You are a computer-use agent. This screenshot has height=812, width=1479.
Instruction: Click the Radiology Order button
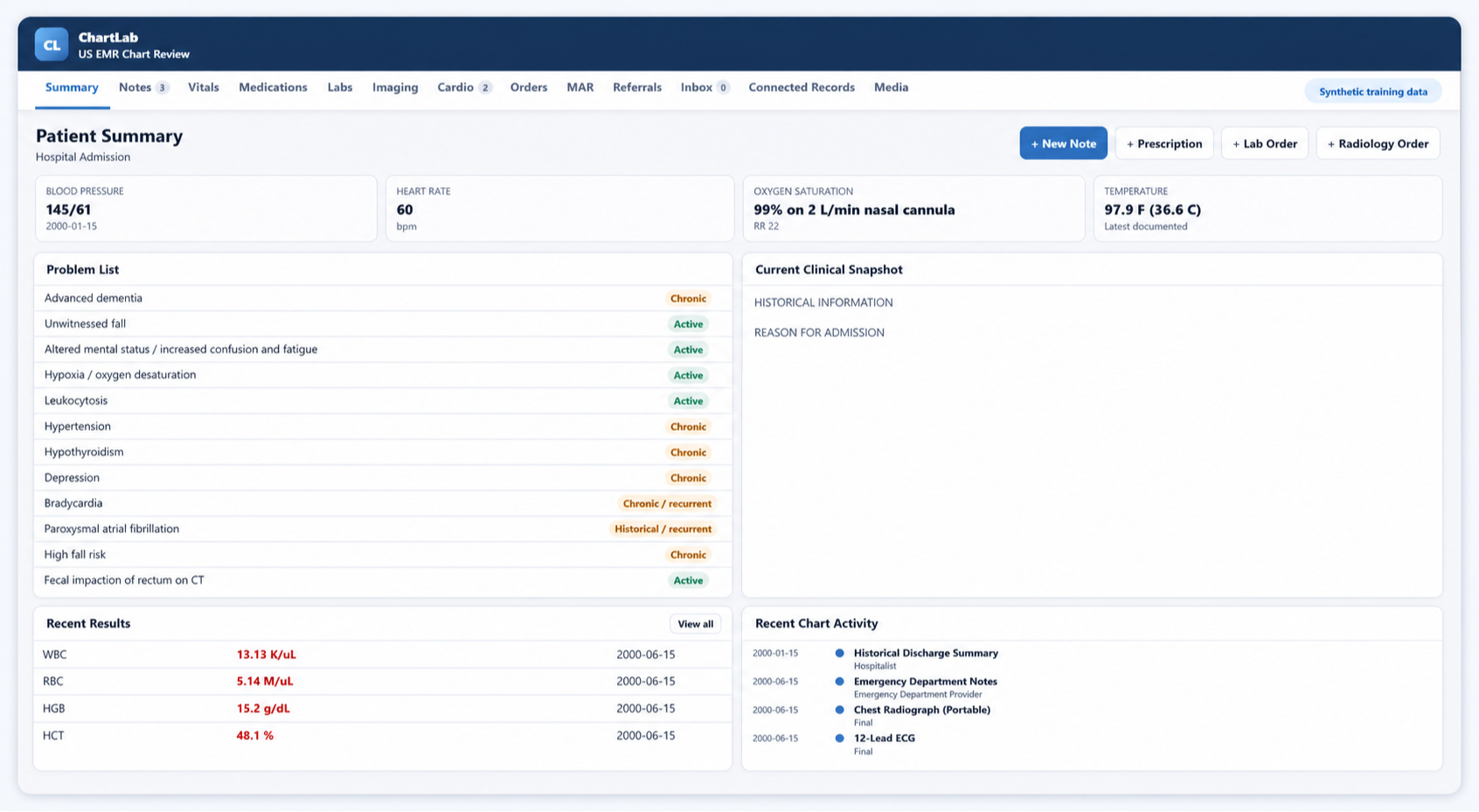click(x=1378, y=143)
